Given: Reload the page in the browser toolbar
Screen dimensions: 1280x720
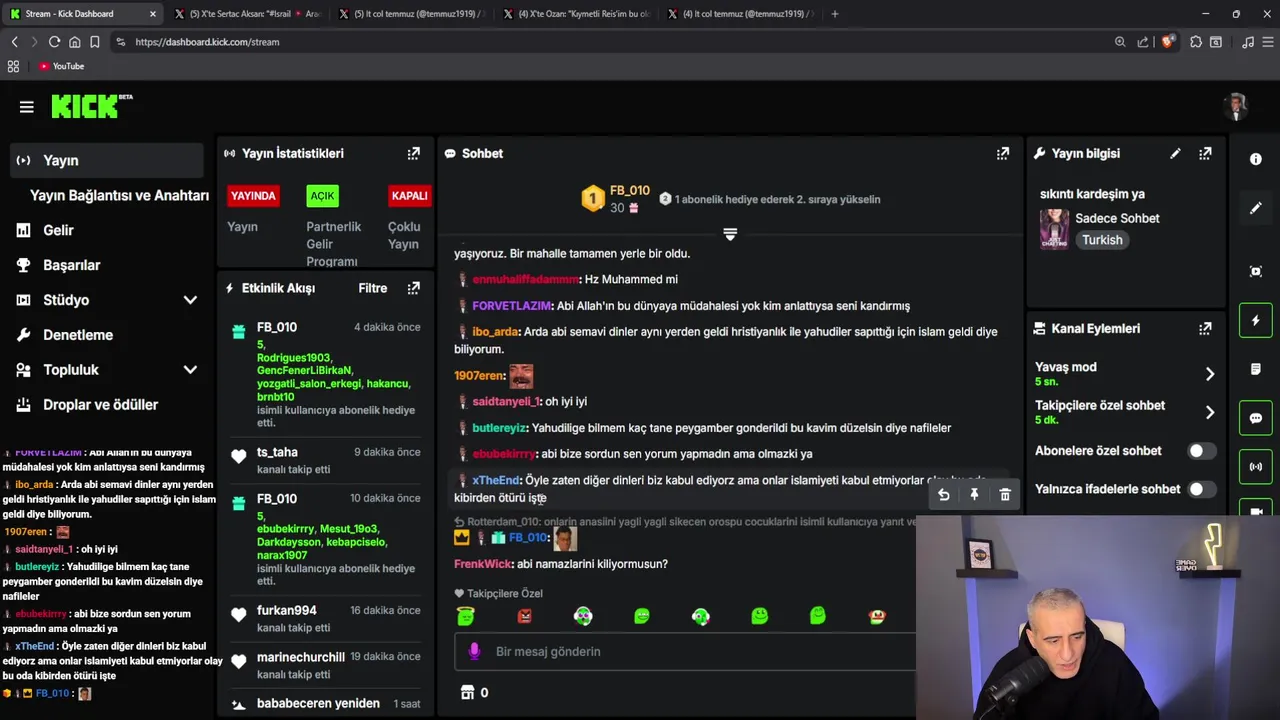Looking at the screenshot, I should coord(54,42).
